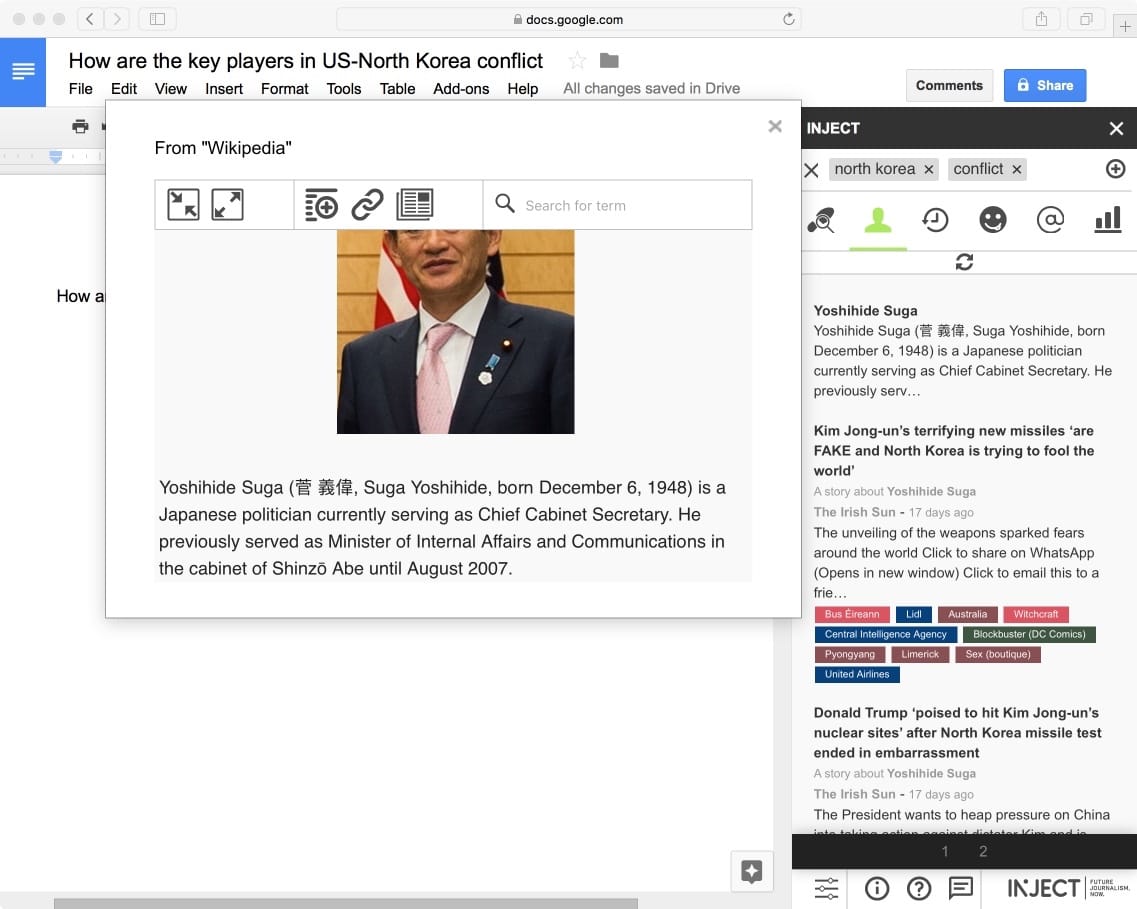Click the blue Share button
The image size is (1137, 909).
(x=1044, y=86)
